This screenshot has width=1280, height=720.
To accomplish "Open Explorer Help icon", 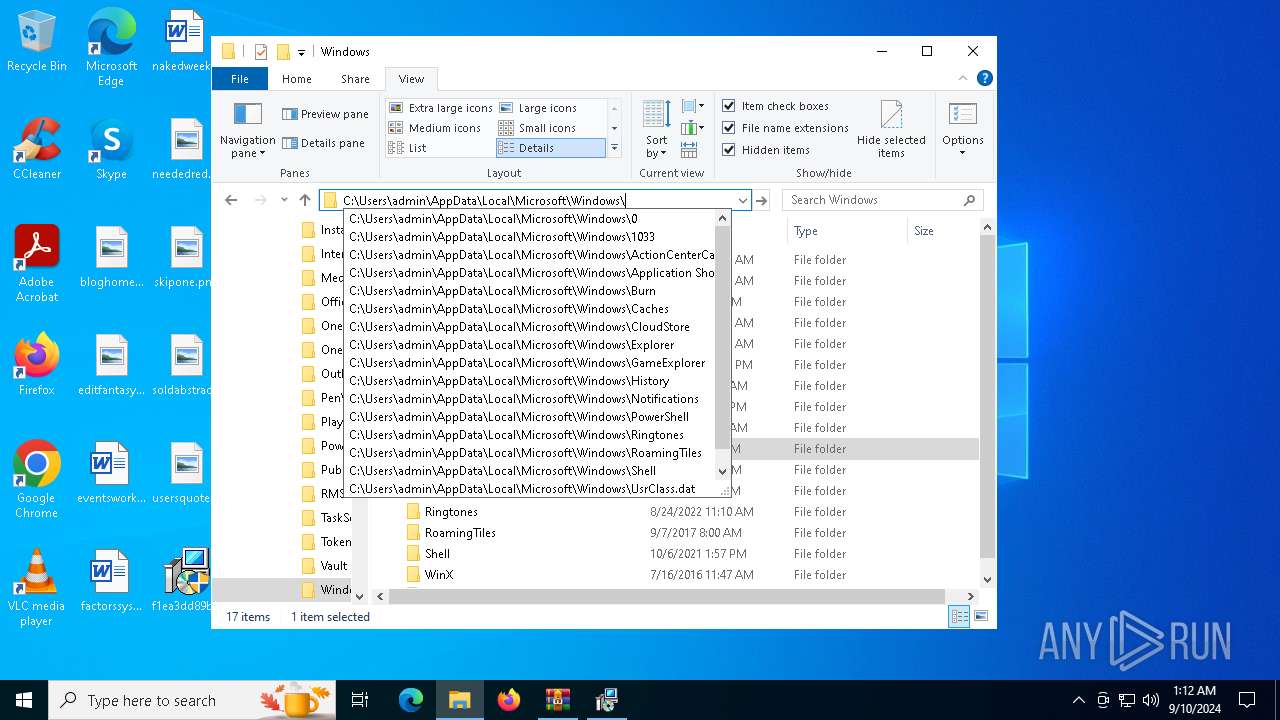I will (x=984, y=78).
